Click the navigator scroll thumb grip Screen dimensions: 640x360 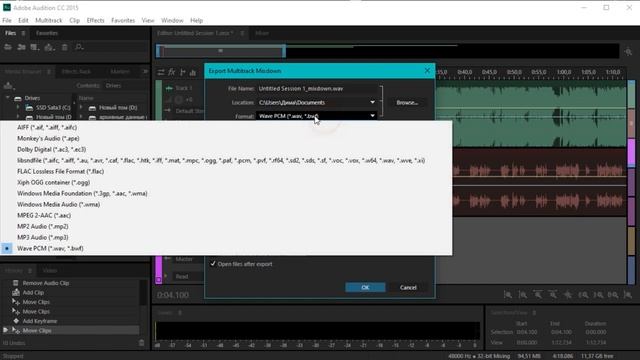tap(220, 51)
